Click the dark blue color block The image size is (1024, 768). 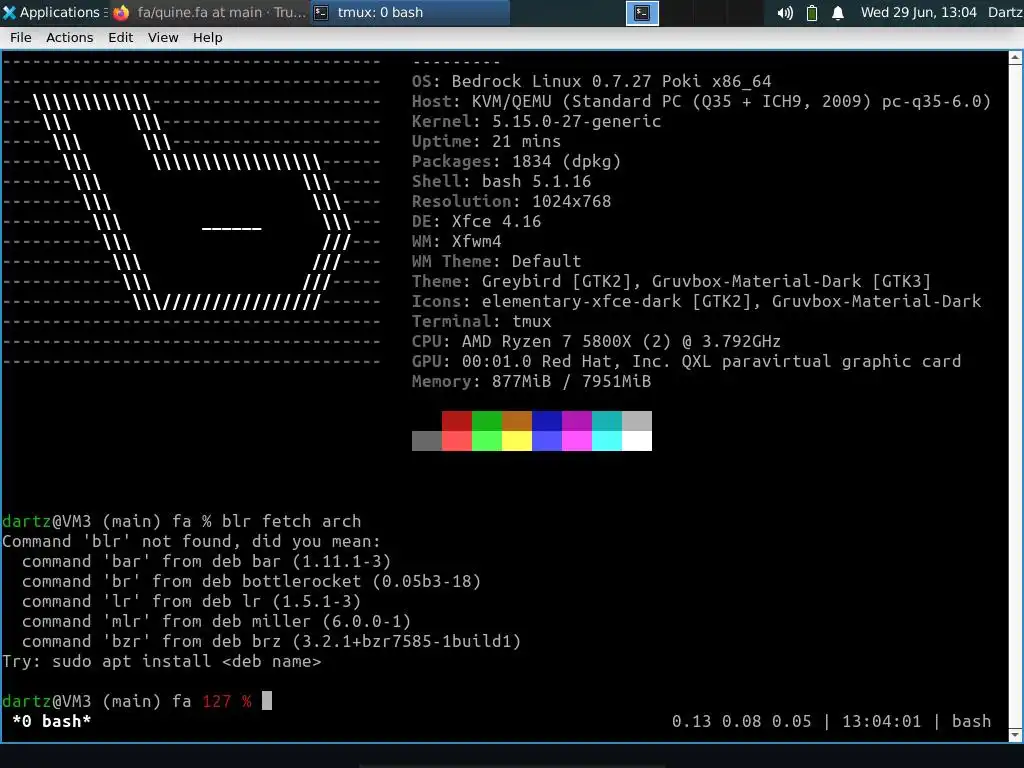tap(547, 421)
